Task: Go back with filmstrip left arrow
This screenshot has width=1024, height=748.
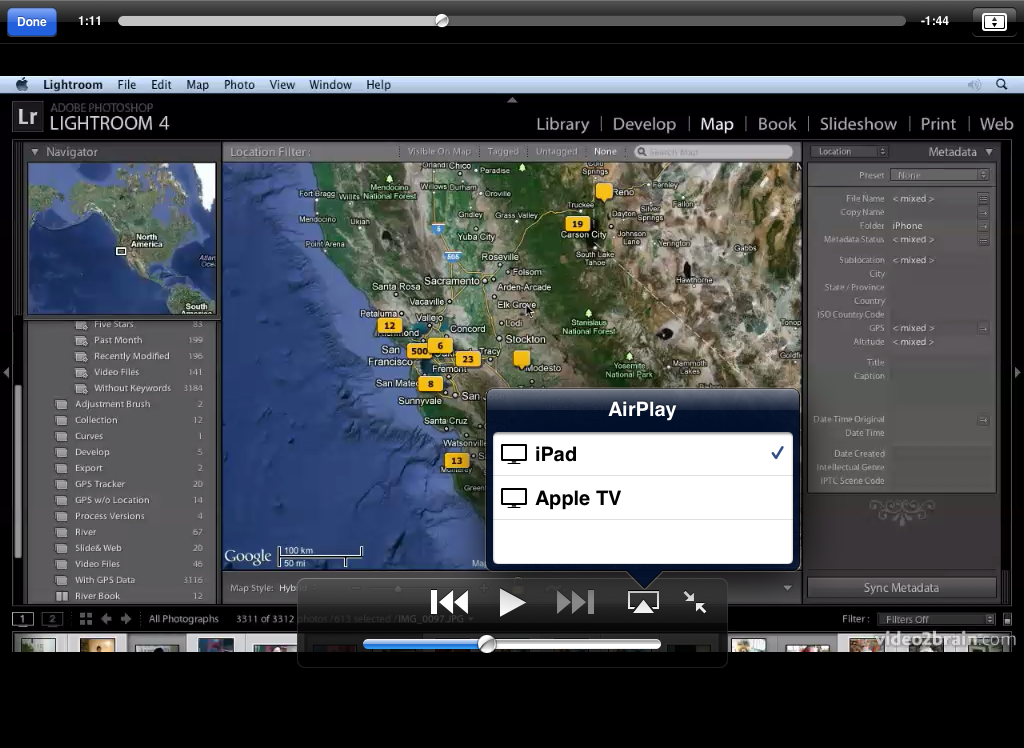Action: tap(106, 619)
